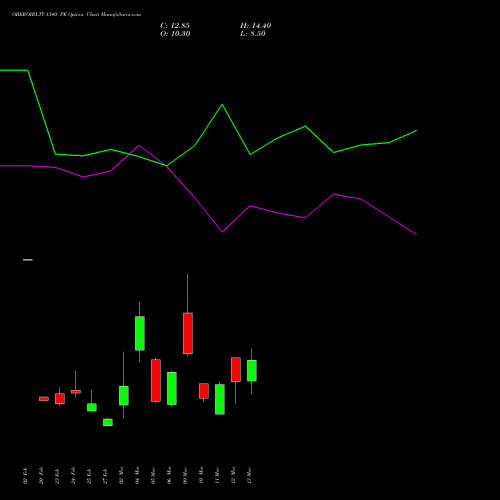Click the tall red candlestick for 09 Mar

click(188, 333)
